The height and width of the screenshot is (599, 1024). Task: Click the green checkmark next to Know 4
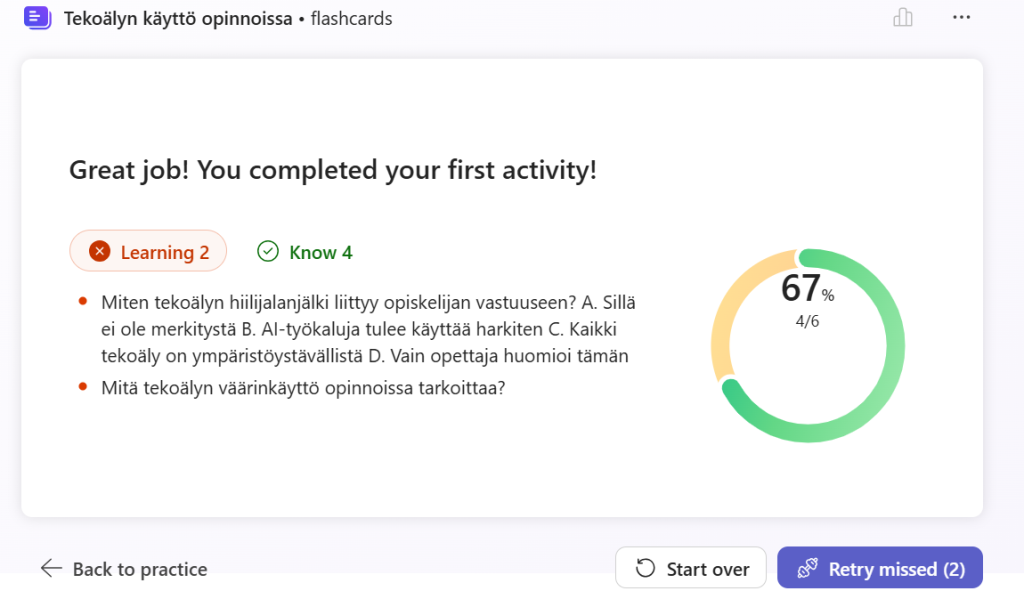(267, 251)
